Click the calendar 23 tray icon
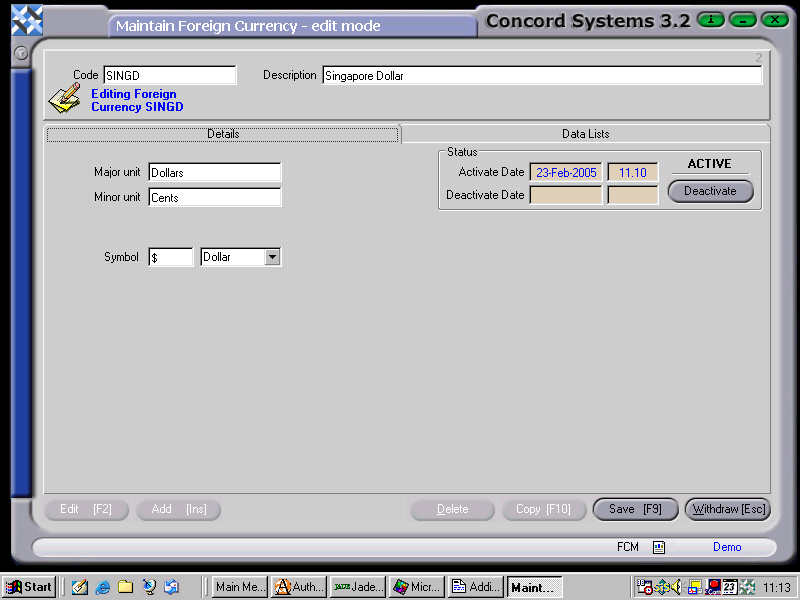Screen dimensions: 800x600 pyautogui.click(x=729, y=587)
